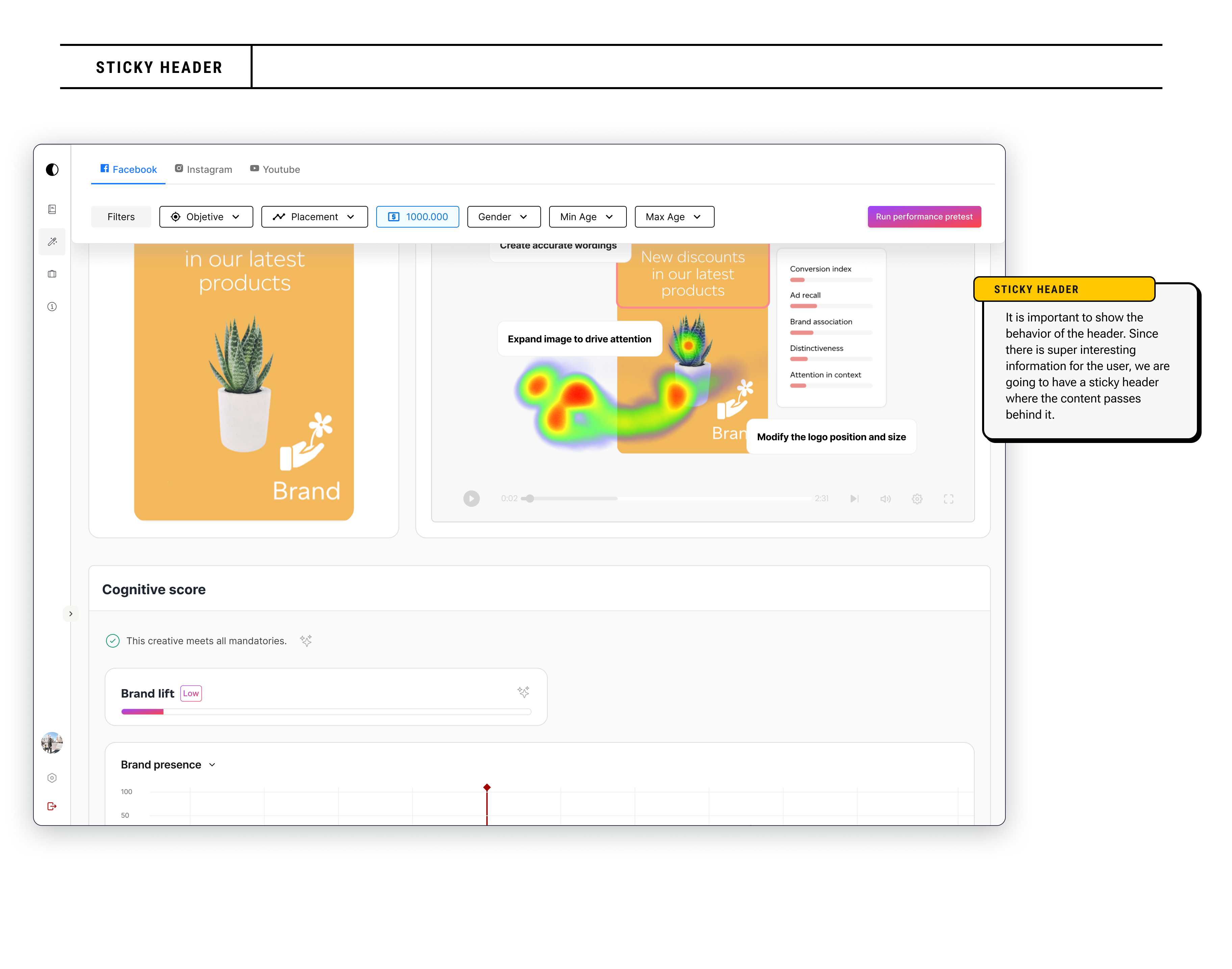Click the dark mode half-circle icon
This screenshot has height=969, width=1232.
(x=52, y=169)
